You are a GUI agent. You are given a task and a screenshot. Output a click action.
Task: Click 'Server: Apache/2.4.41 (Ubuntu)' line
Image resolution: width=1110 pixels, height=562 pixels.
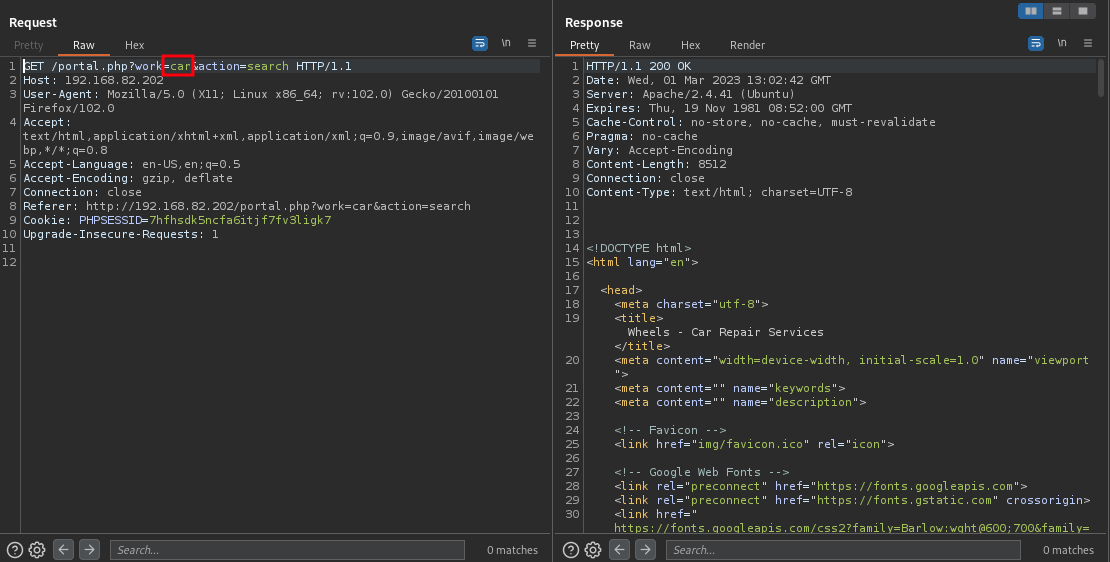[x=690, y=94]
